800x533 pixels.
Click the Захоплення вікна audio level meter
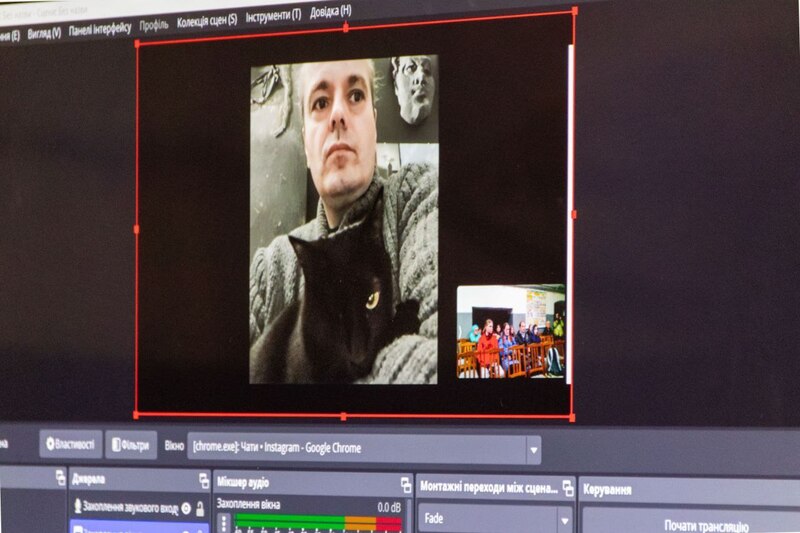pos(318,523)
